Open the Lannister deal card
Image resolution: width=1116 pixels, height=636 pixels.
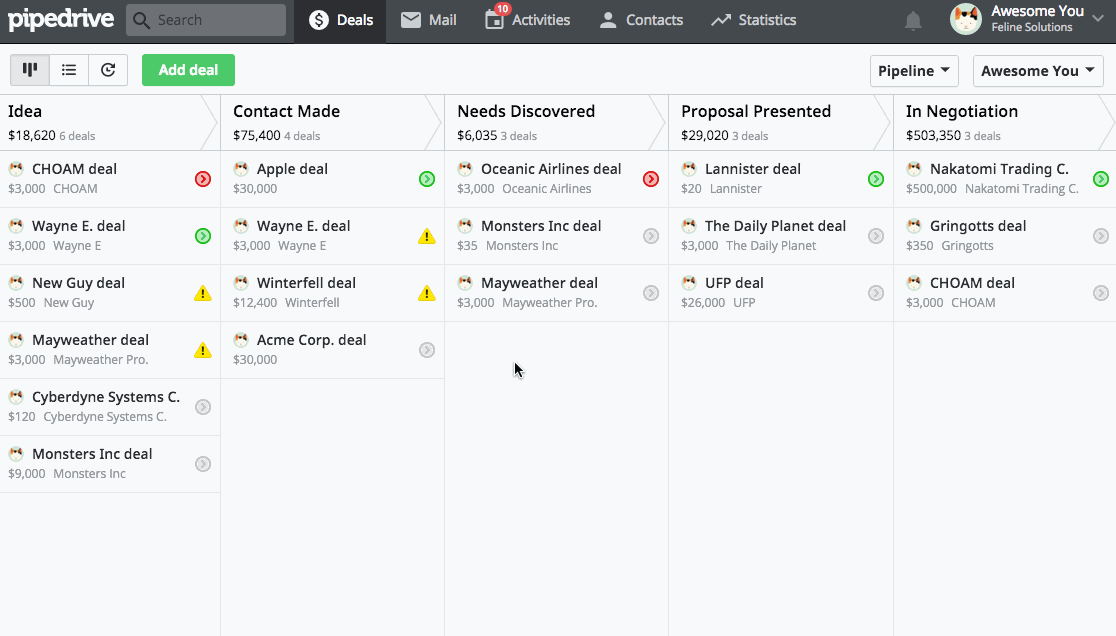click(781, 179)
